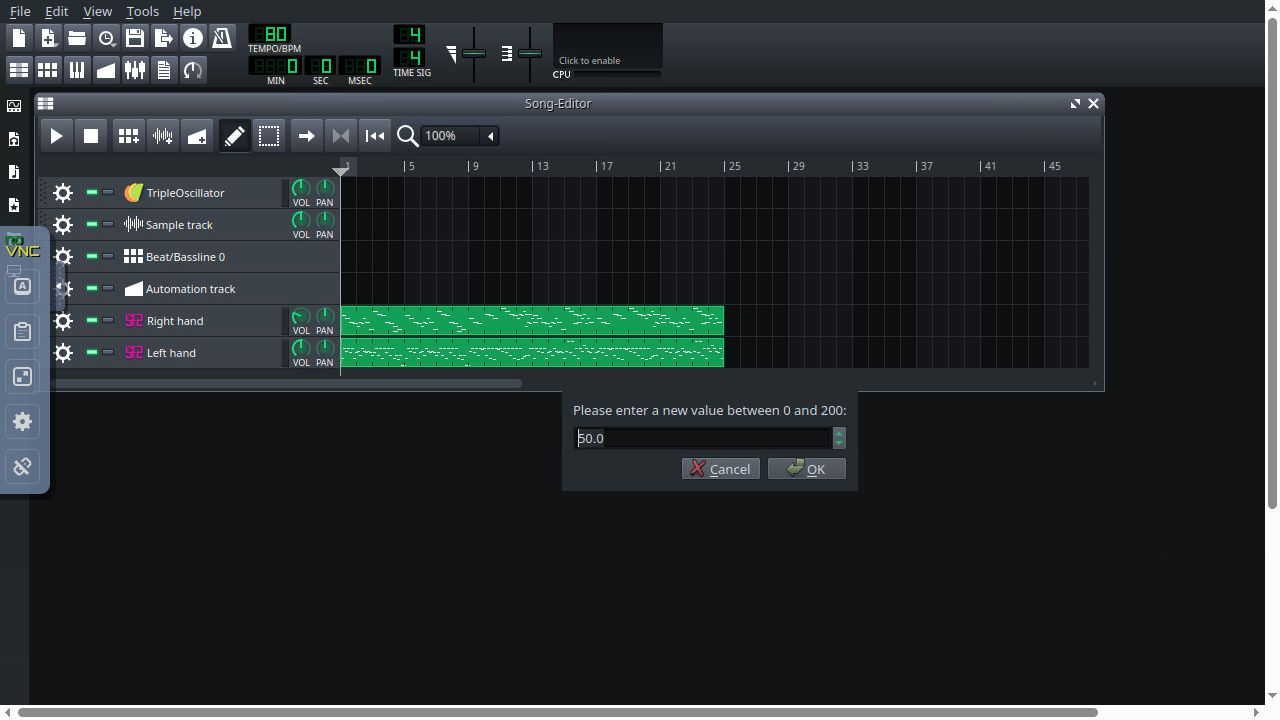The width and height of the screenshot is (1280, 720).
Task: Open the Right hand instrument track button
Action: pyautogui.click(x=202, y=321)
